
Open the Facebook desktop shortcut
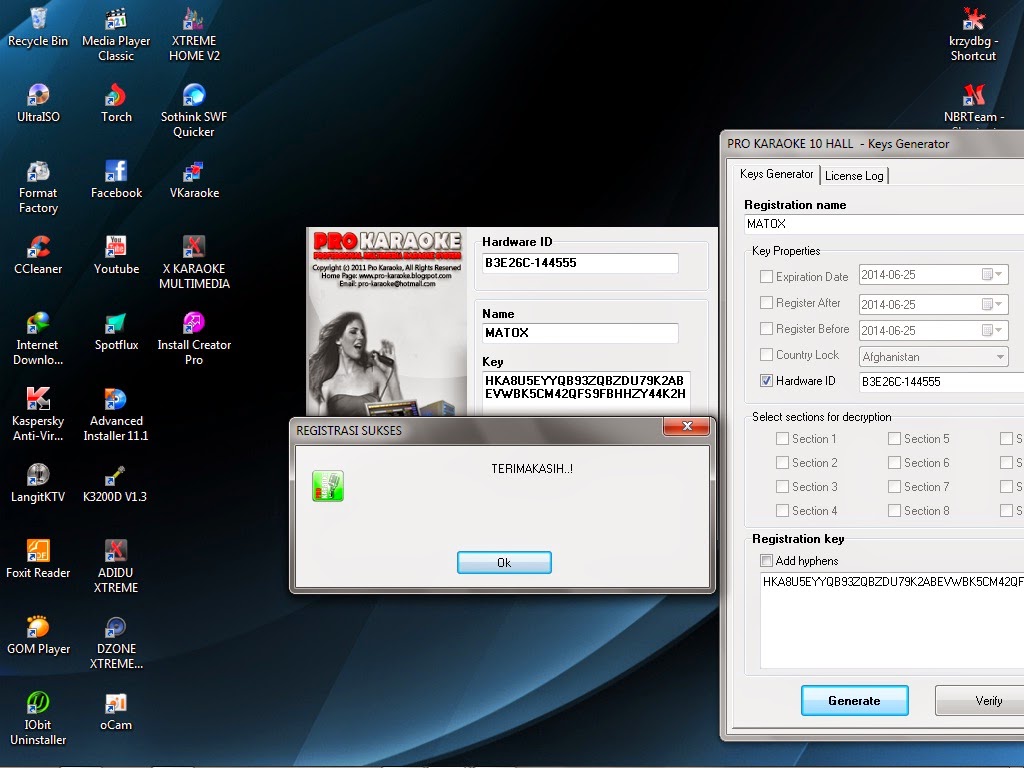coord(116,180)
